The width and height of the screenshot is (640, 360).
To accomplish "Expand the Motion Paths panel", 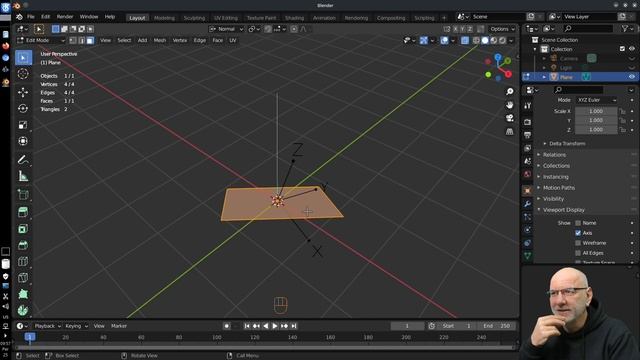I will click(558, 188).
